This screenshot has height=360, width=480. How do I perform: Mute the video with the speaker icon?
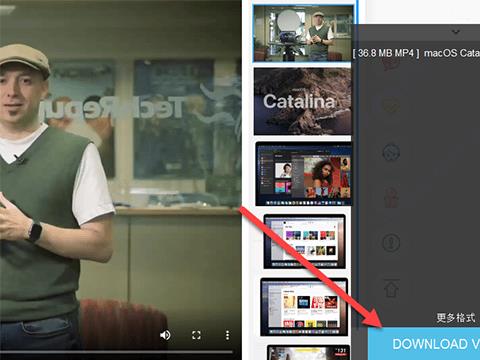coord(165,335)
